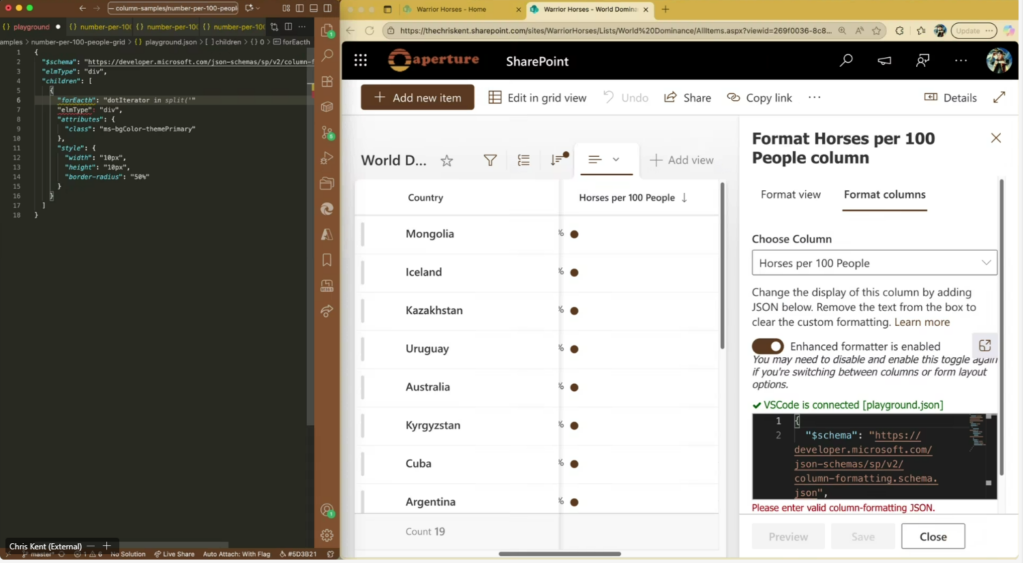Click the horizontal scrollbar under the list

[560, 554]
